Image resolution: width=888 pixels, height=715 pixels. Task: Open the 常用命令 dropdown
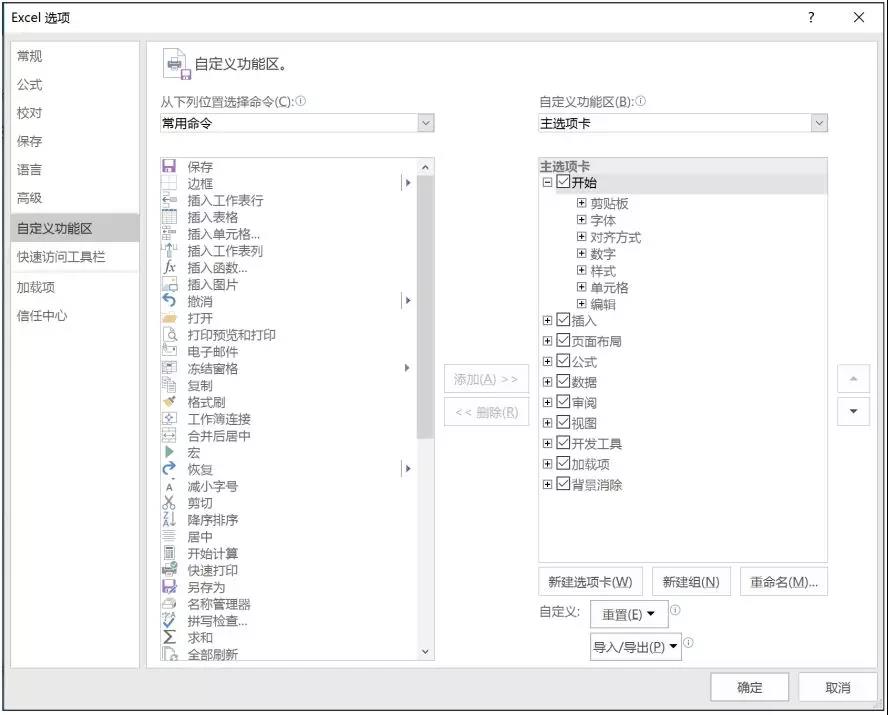426,122
